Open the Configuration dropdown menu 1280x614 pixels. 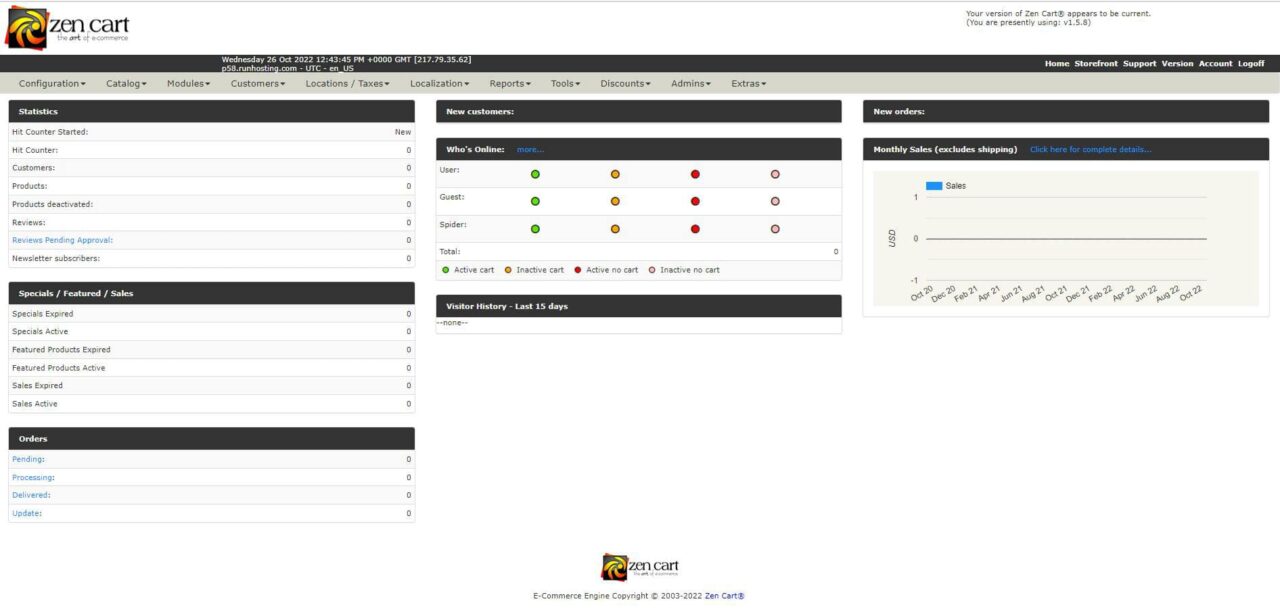tap(51, 83)
